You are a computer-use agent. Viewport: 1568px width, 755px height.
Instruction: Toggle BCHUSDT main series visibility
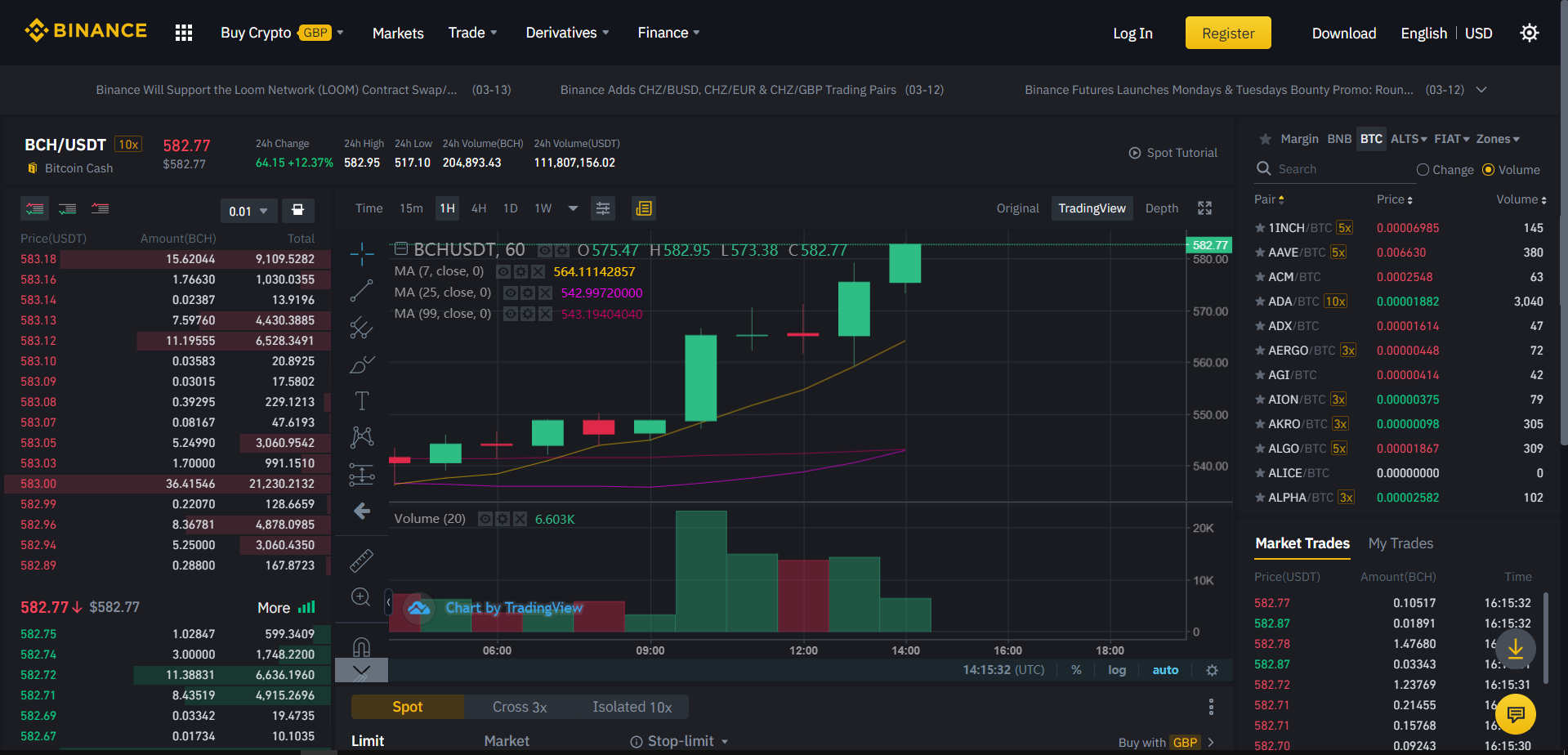[x=545, y=250]
